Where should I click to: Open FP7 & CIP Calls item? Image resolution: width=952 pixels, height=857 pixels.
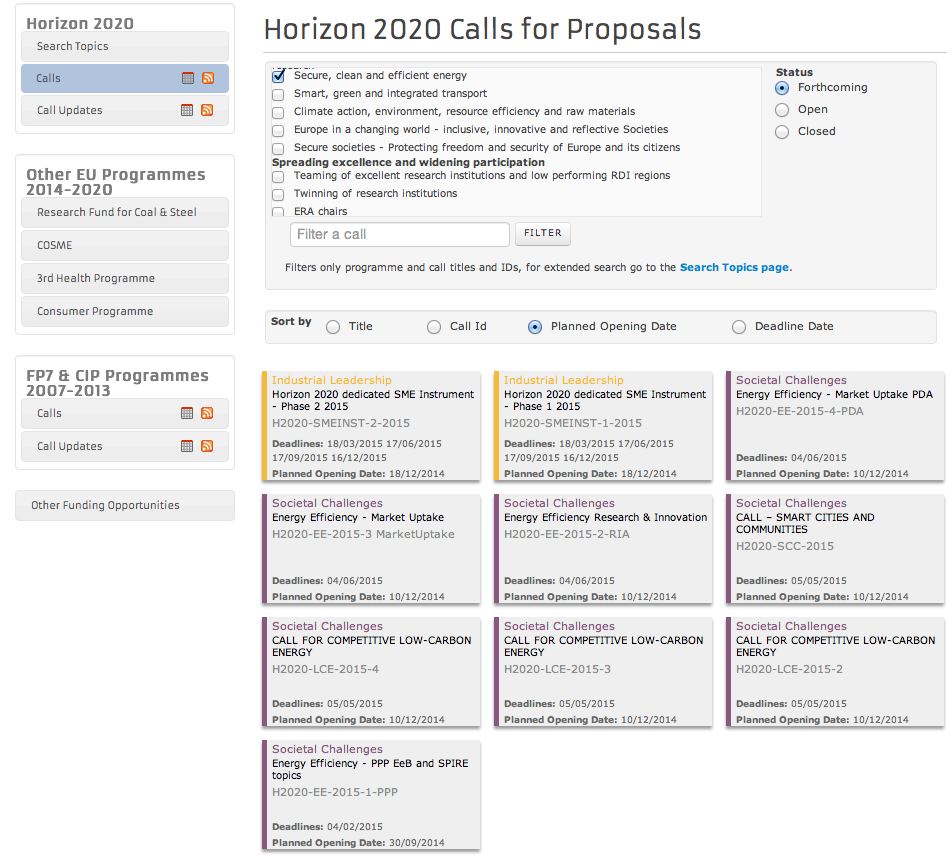click(x=125, y=413)
